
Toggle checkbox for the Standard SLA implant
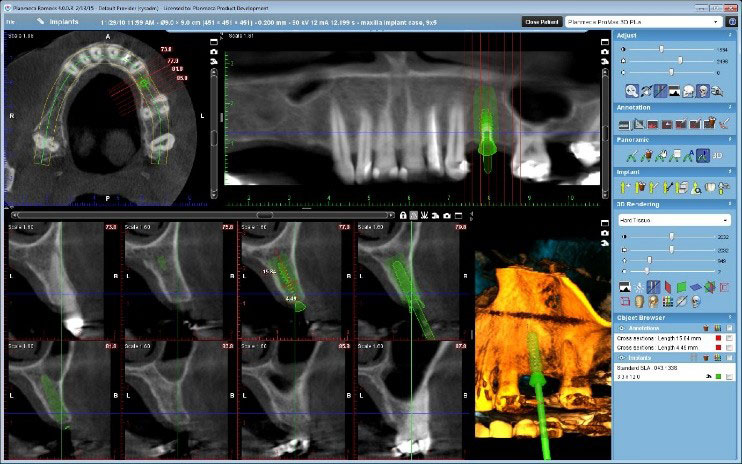coord(727,377)
